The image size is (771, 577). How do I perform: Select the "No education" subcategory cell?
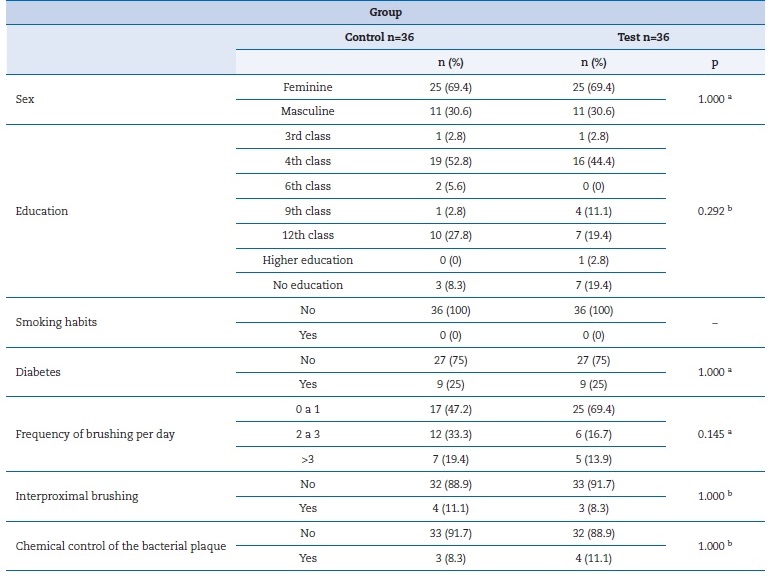point(307,285)
